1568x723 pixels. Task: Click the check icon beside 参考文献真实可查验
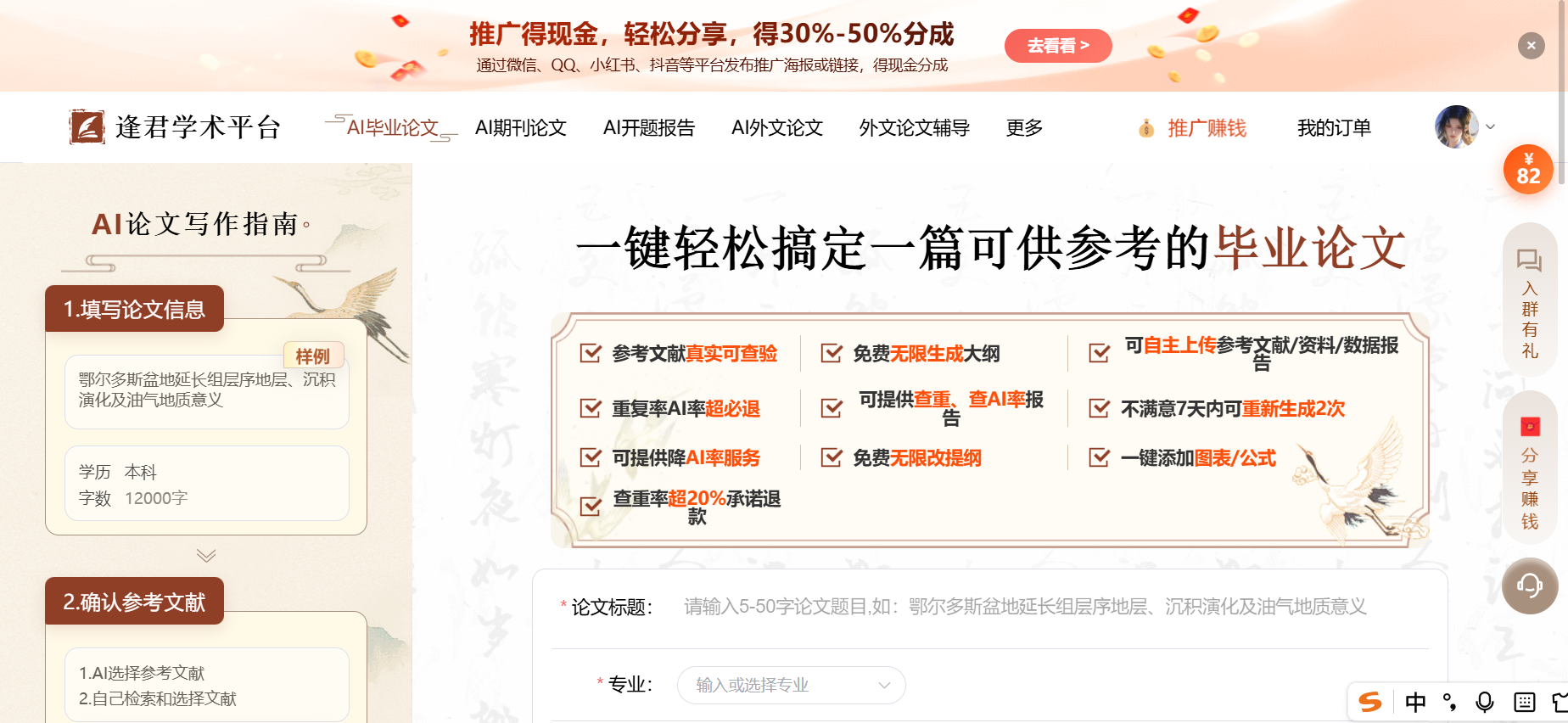click(x=591, y=353)
